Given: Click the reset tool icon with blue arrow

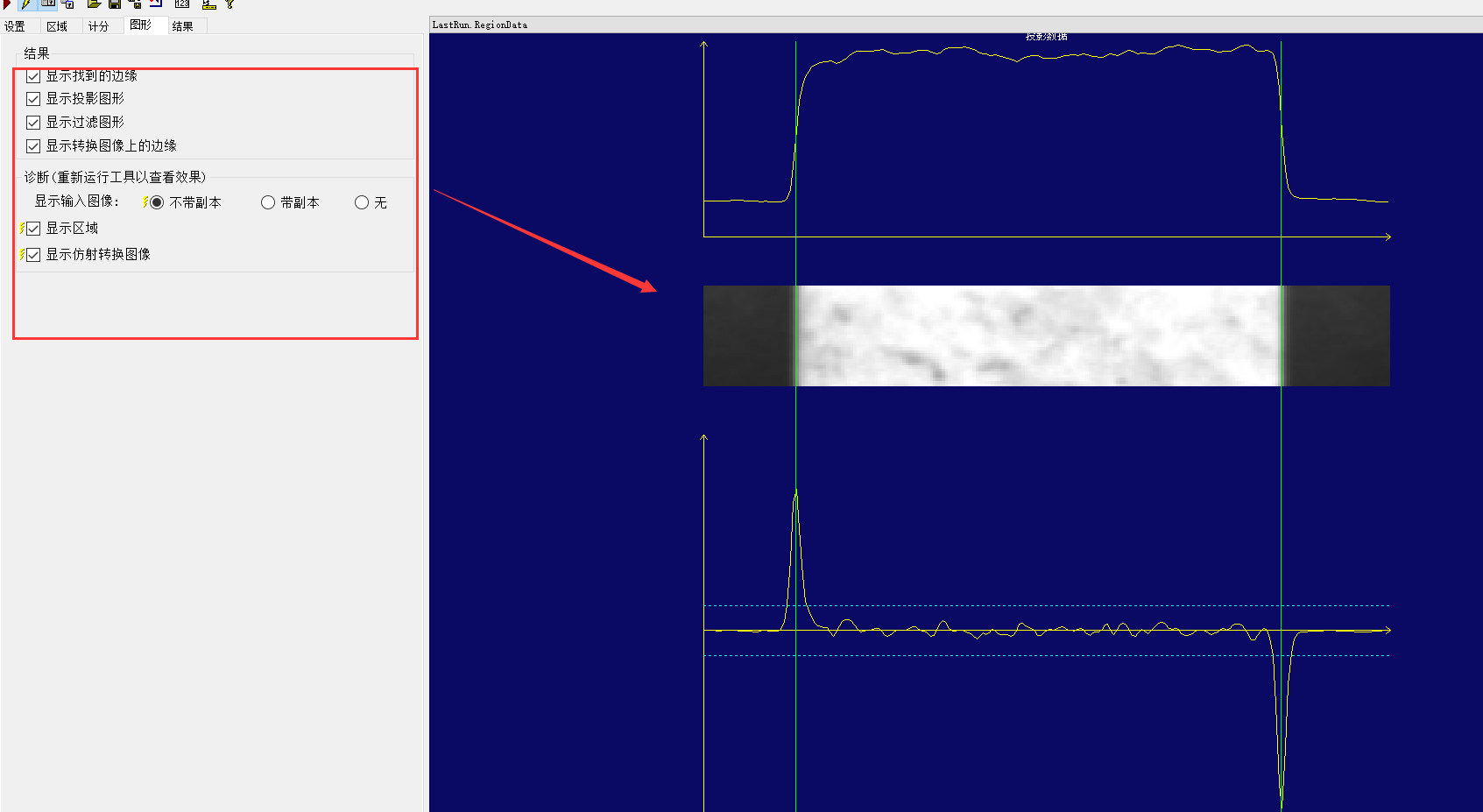Looking at the screenshot, I should (x=156, y=4).
